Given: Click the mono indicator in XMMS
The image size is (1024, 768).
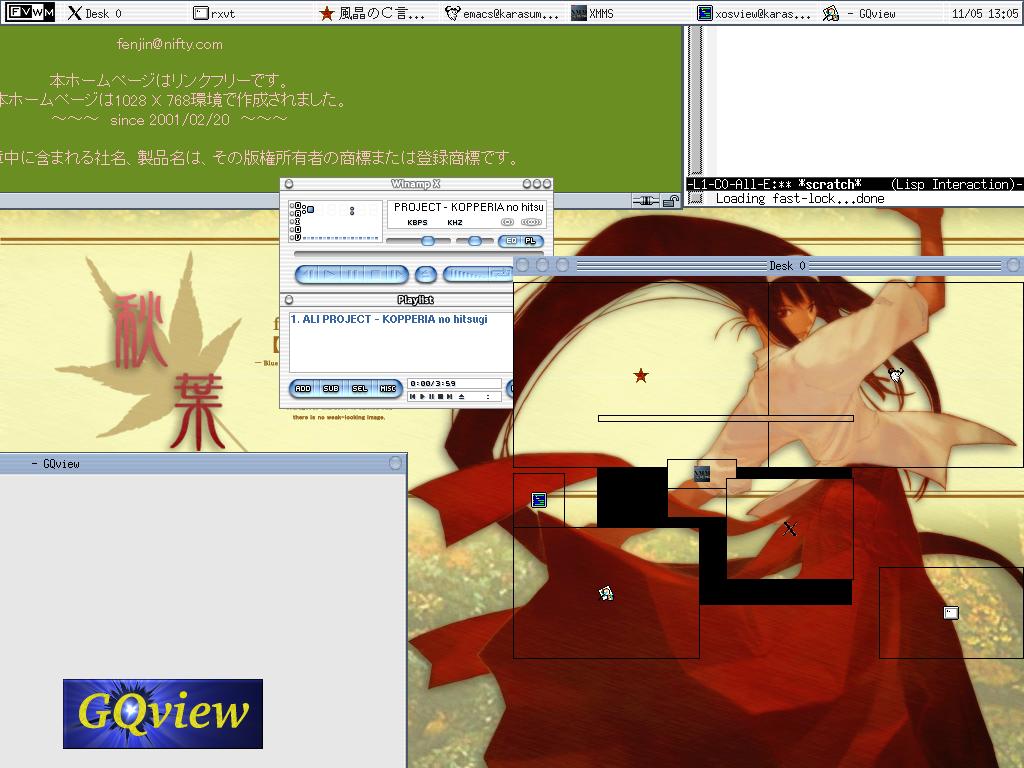Looking at the screenshot, I should (x=507, y=222).
